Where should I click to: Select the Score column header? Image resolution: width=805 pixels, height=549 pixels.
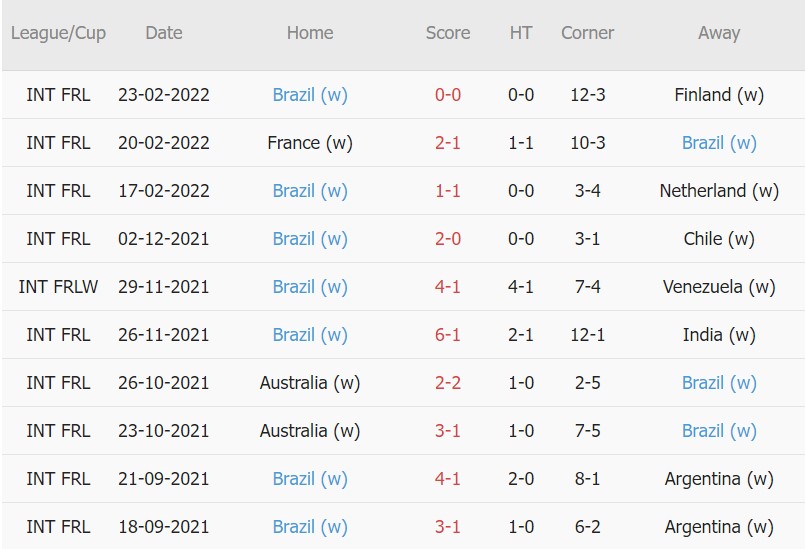click(x=448, y=33)
